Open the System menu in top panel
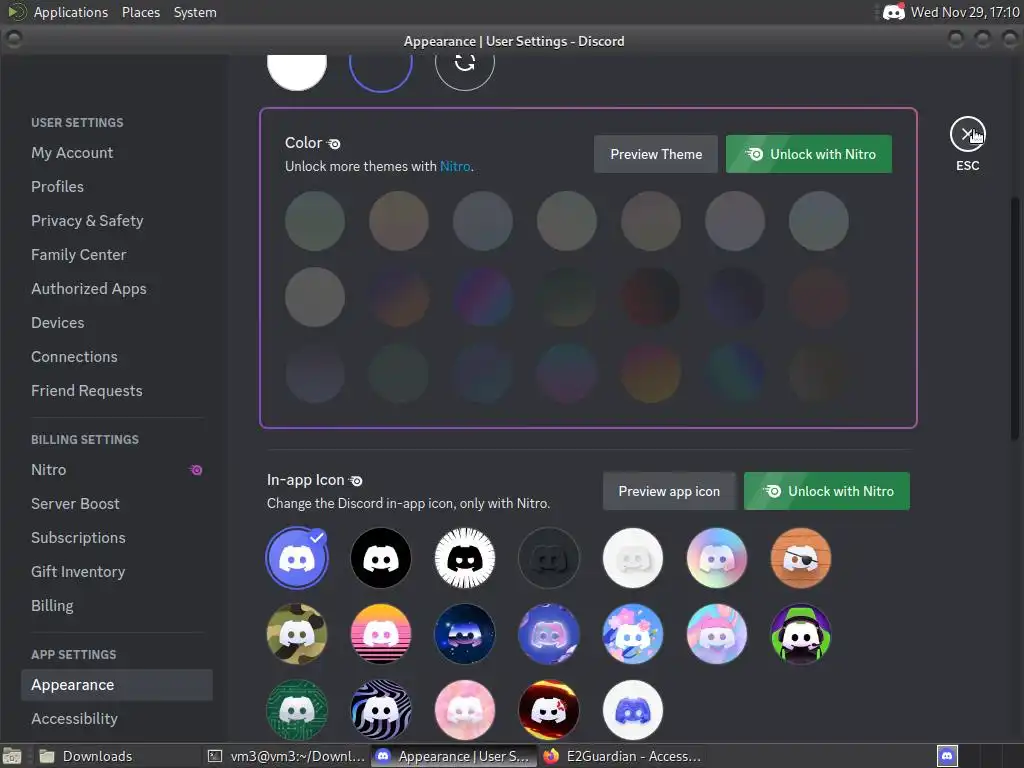This screenshot has height=768, width=1024. point(195,12)
